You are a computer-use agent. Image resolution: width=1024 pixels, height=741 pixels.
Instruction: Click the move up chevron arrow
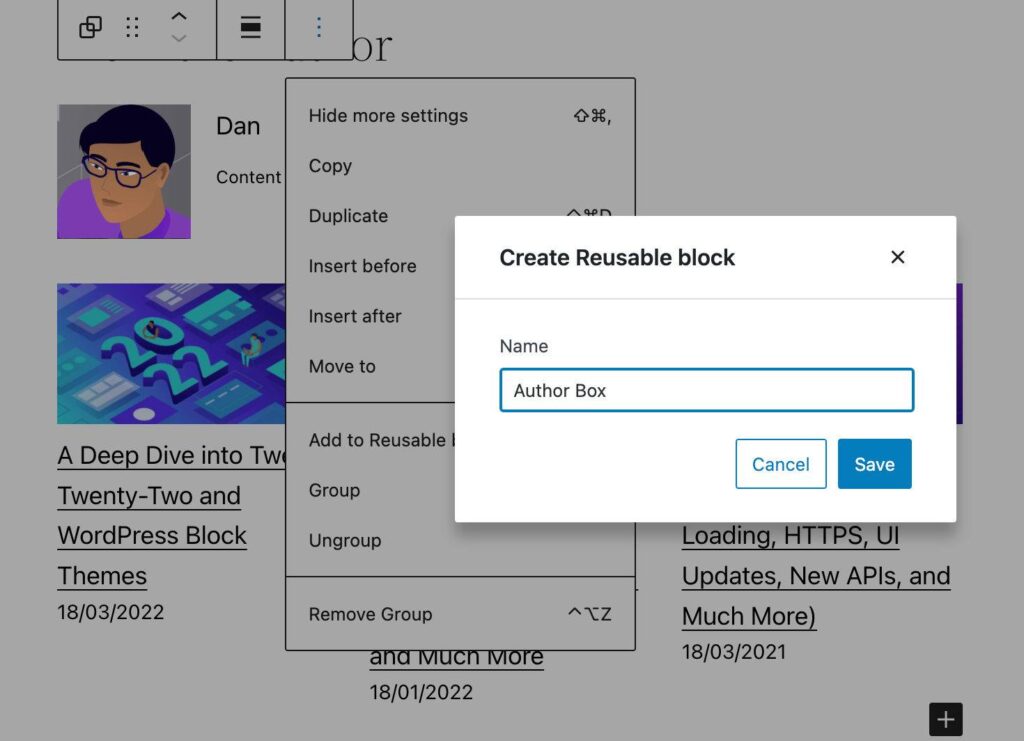[178, 17]
